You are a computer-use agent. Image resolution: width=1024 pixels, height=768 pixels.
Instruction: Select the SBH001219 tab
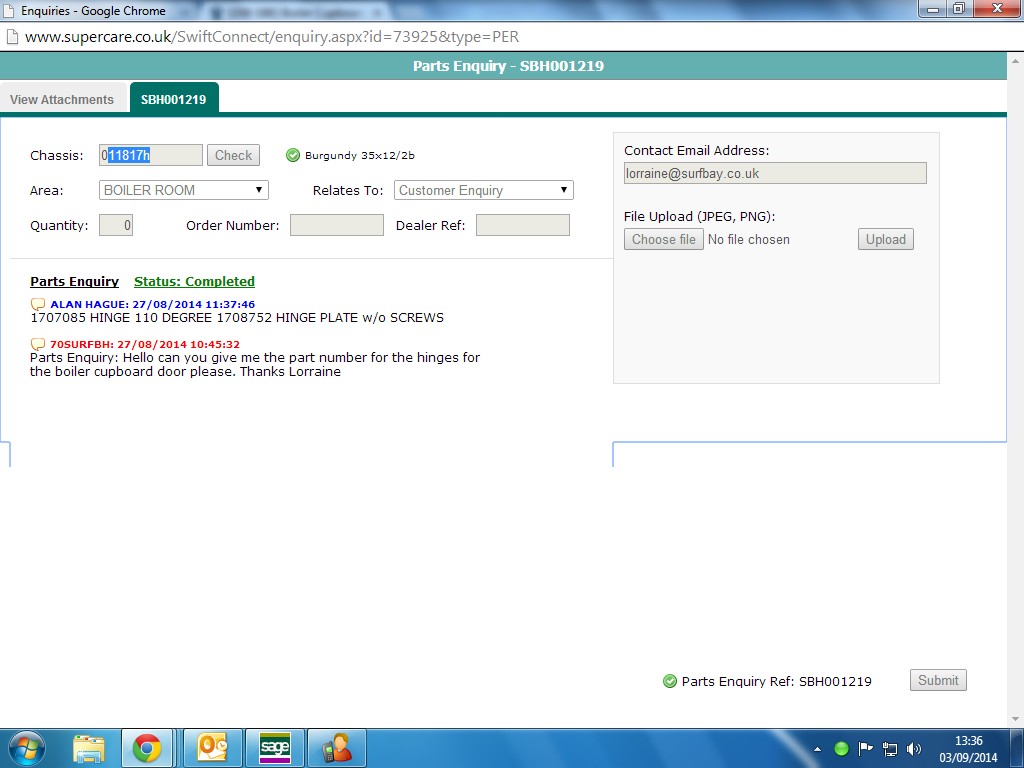(173, 100)
